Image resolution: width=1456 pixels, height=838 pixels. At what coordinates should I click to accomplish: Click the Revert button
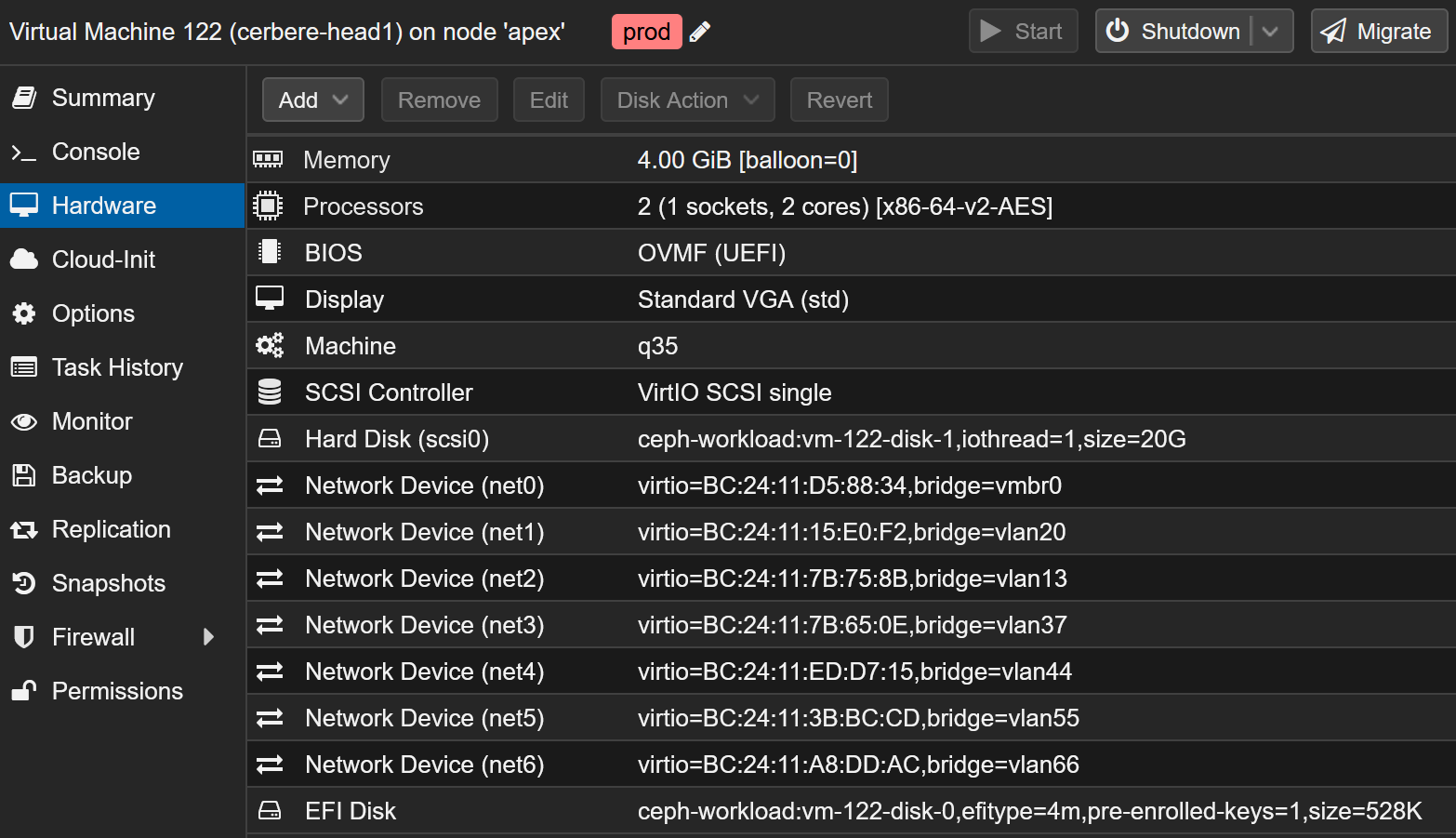click(x=839, y=100)
